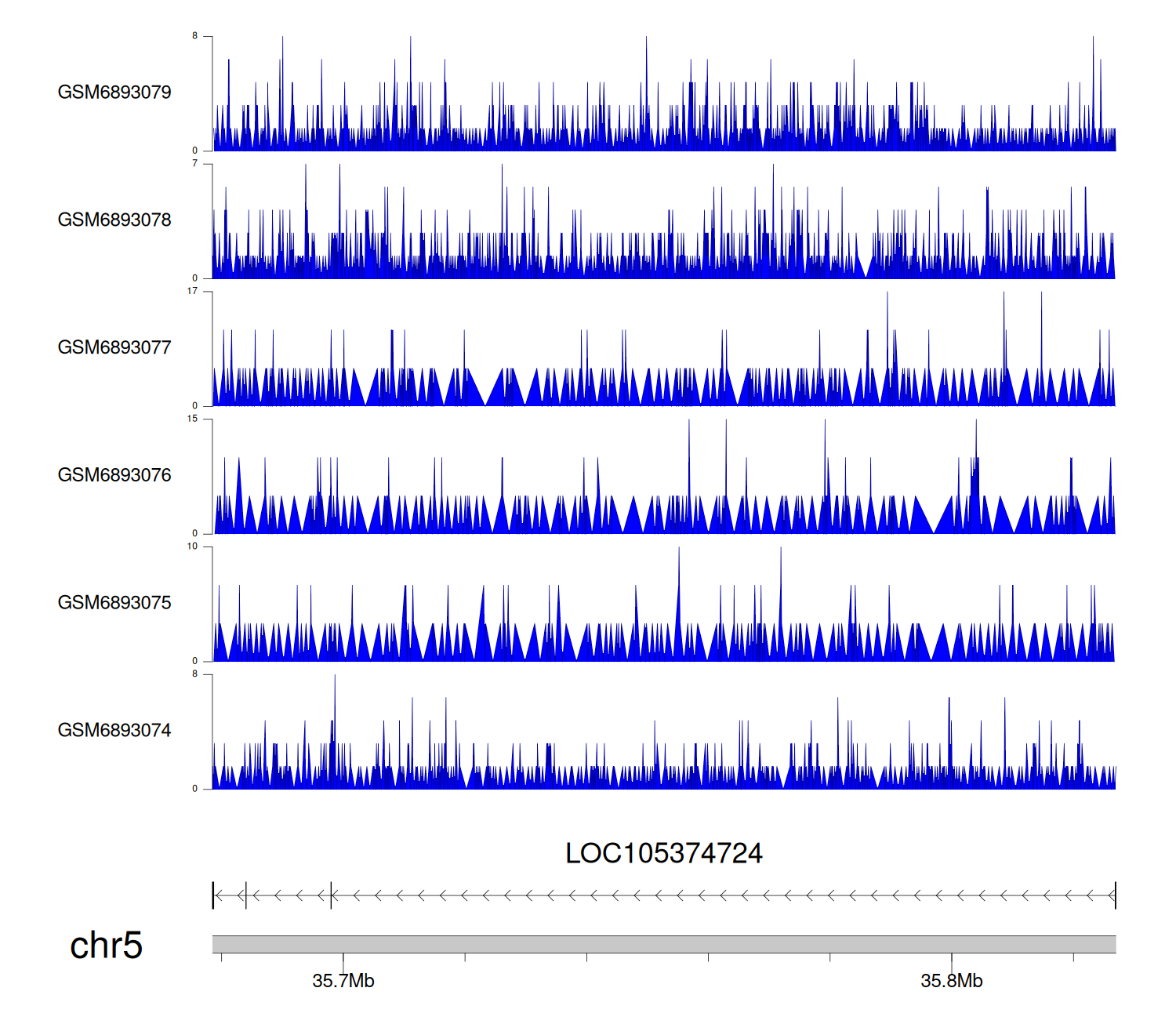Select the GSM6893076 track name
1176x1035 pixels.
click(x=114, y=475)
